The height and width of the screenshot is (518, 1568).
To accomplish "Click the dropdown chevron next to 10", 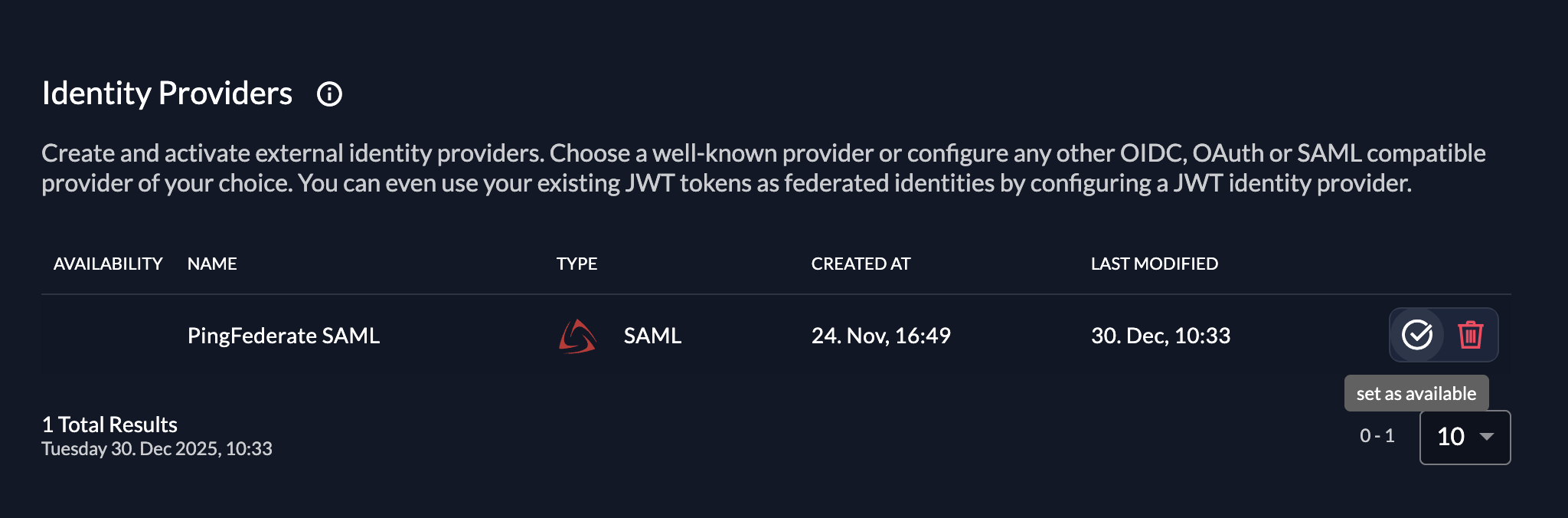I will pyautogui.click(x=1486, y=438).
